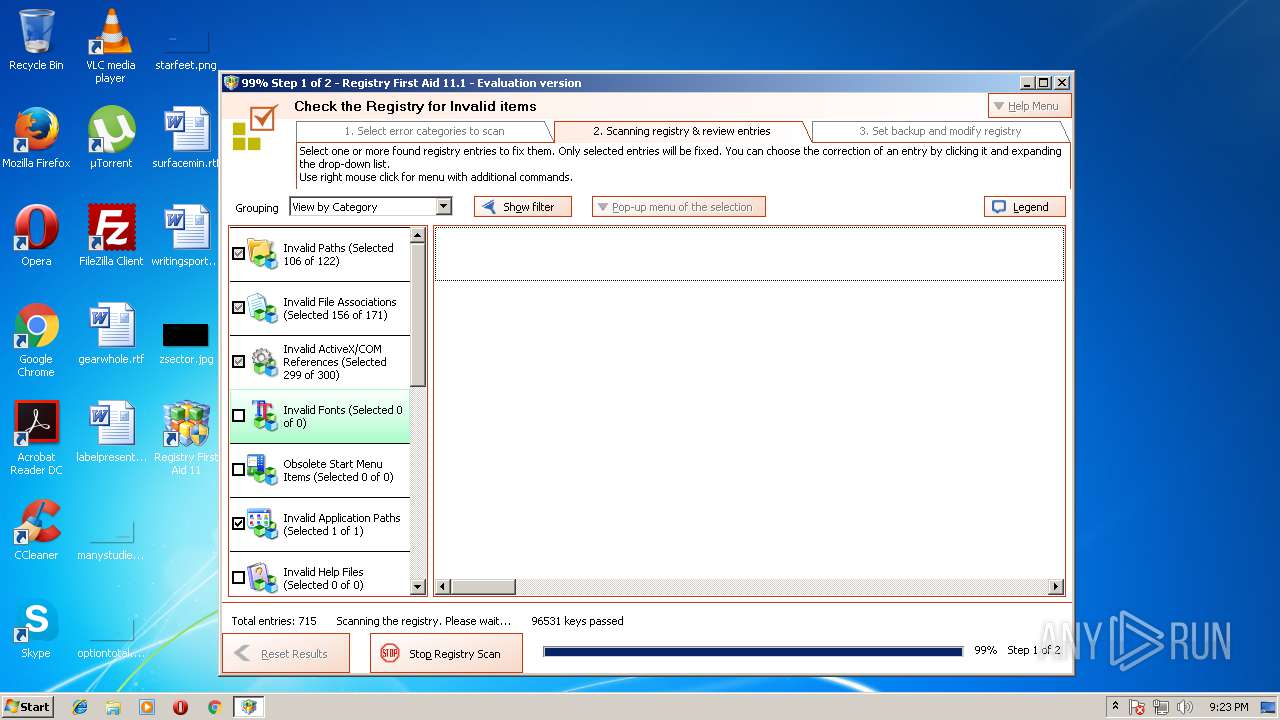1280x720 pixels.
Task: Open Windows Explorer folder in taskbar
Action: (113, 707)
